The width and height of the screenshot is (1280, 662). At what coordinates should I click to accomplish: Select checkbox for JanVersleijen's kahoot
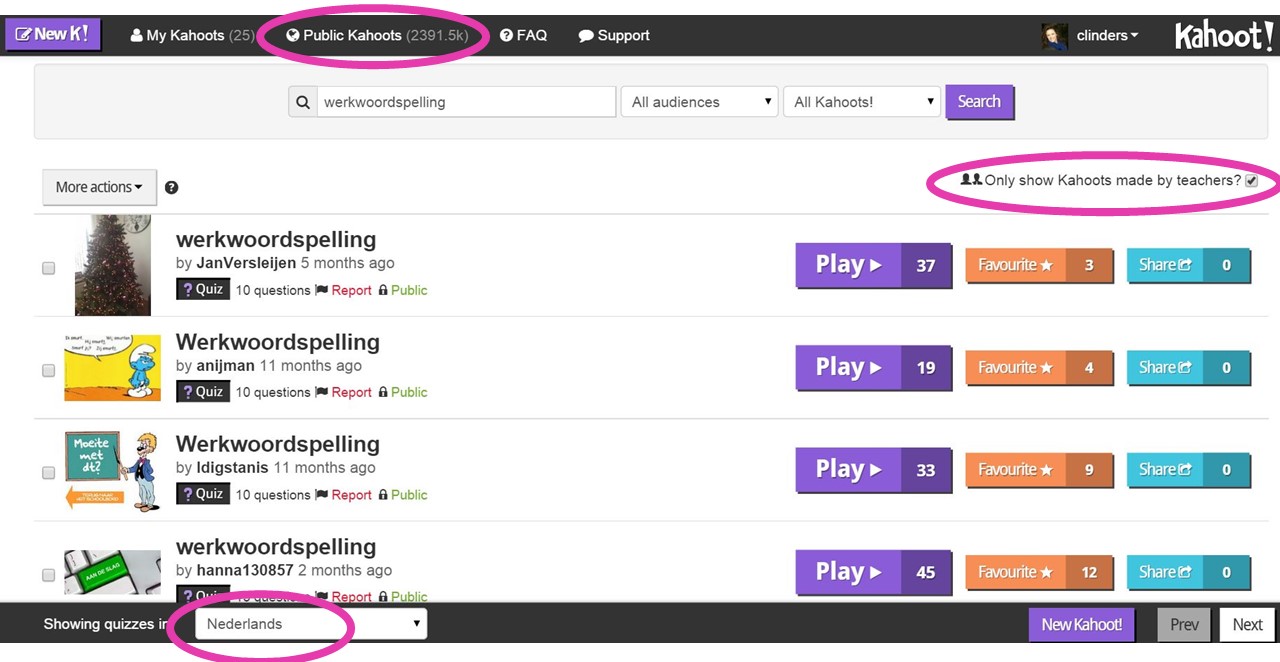[48, 268]
